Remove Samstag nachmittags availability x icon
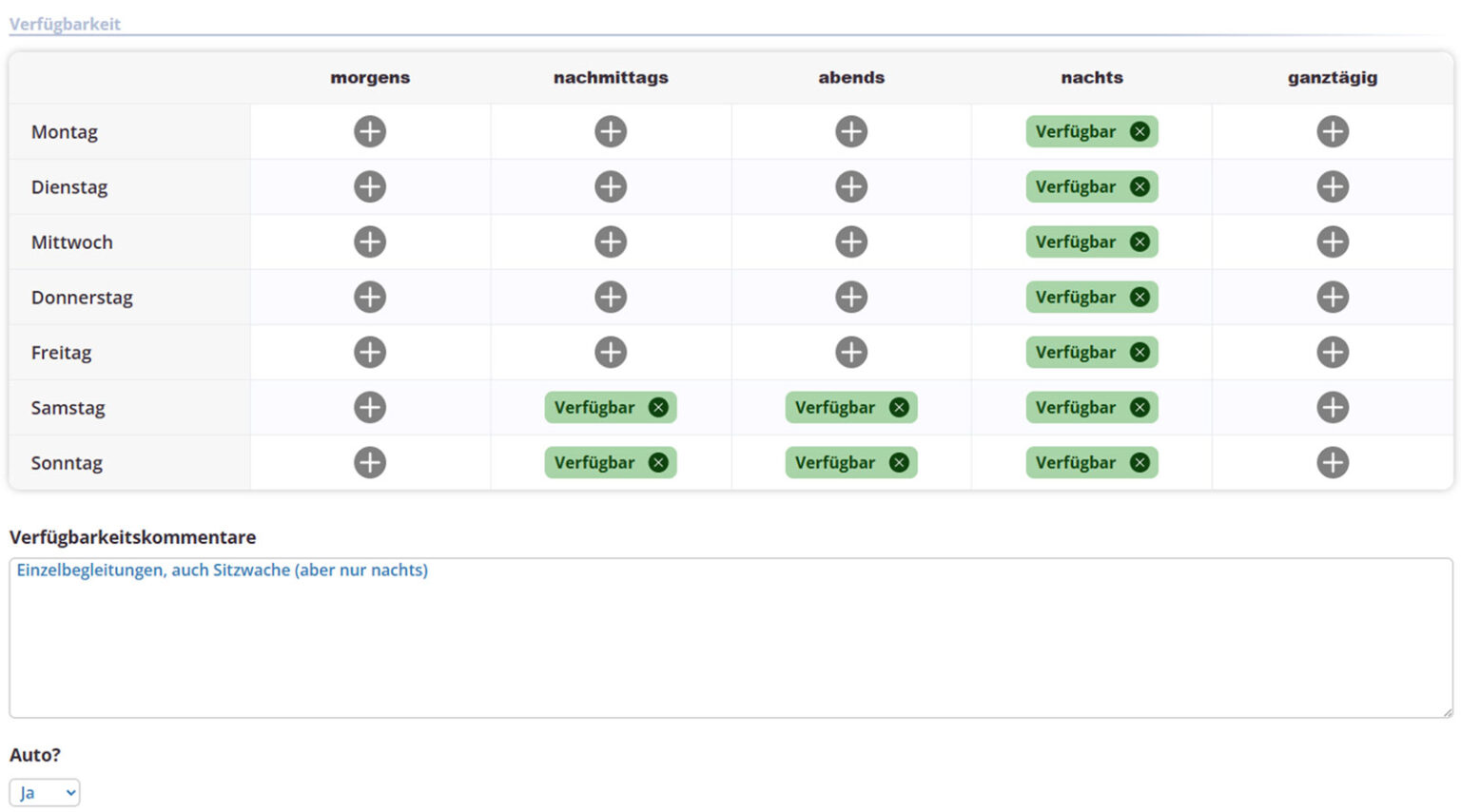Screen dimensions: 1461x812 [x=658, y=407]
